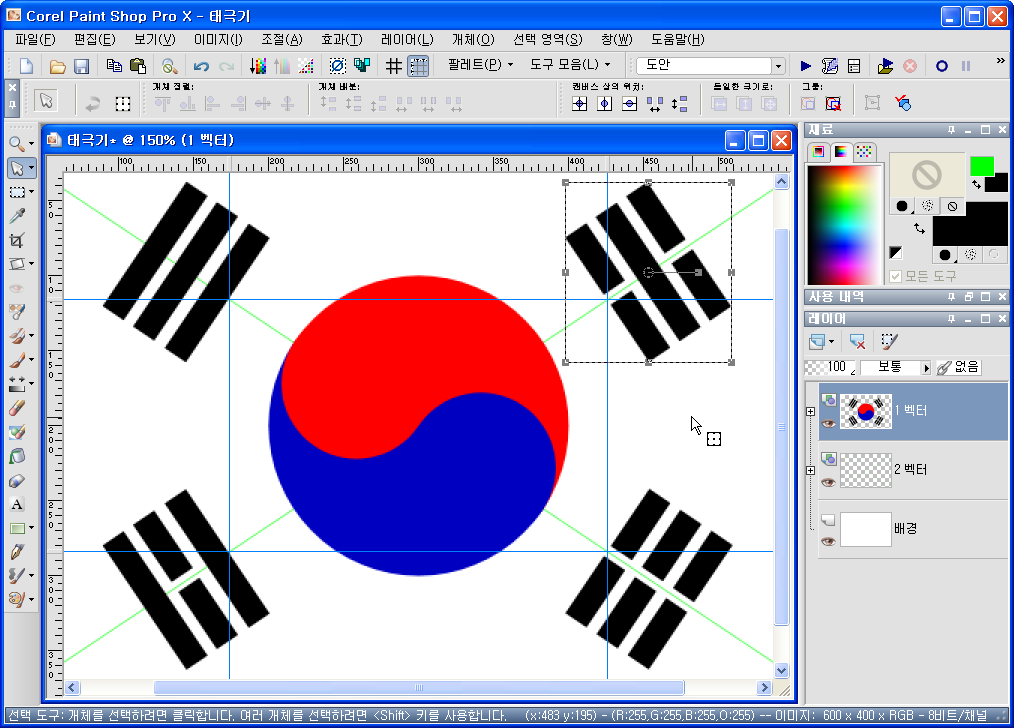Activate the Crop tool
Viewport: 1014px width, 728px height.
(18, 240)
